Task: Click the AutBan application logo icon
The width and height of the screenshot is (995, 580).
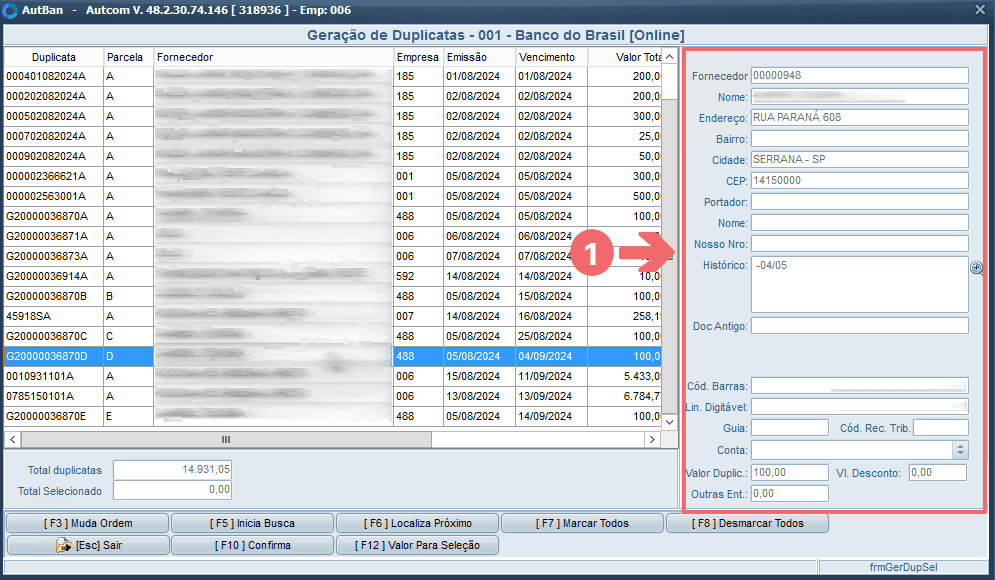Action: [x=10, y=10]
